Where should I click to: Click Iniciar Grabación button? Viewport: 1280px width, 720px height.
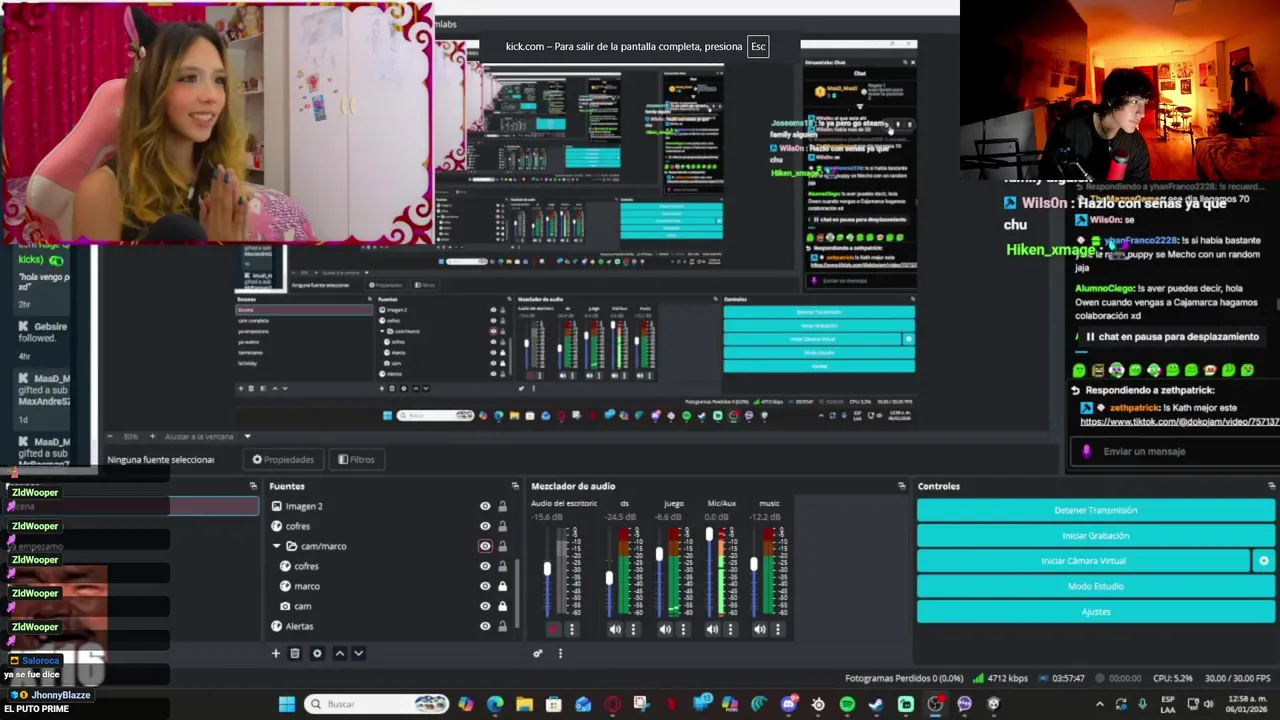pyautogui.click(x=1095, y=536)
